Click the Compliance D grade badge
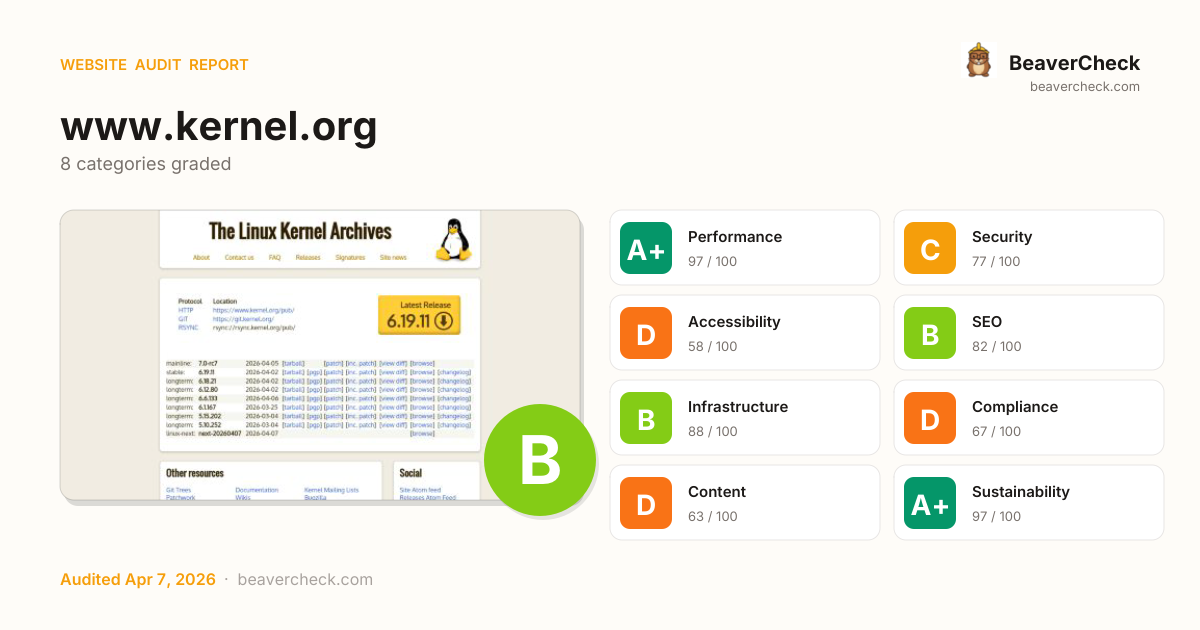The width and height of the screenshot is (1200, 630). 930,418
